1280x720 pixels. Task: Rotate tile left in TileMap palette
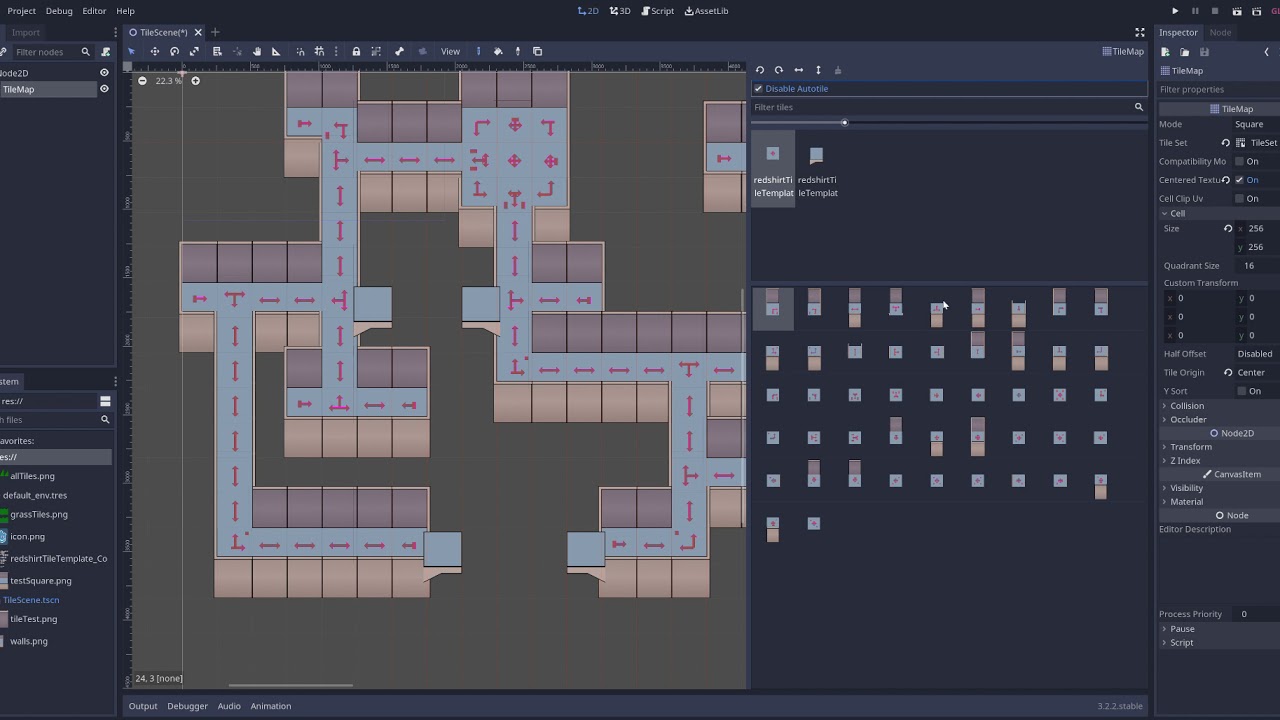pyautogui.click(x=760, y=70)
